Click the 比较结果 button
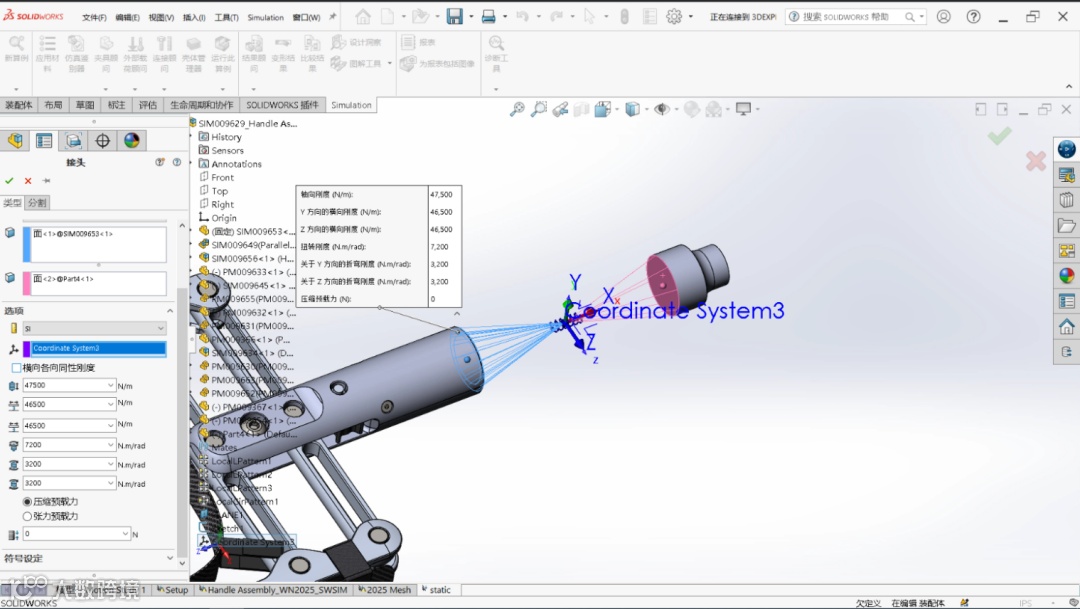The image size is (1080, 609). pyautogui.click(x=312, y=54)
